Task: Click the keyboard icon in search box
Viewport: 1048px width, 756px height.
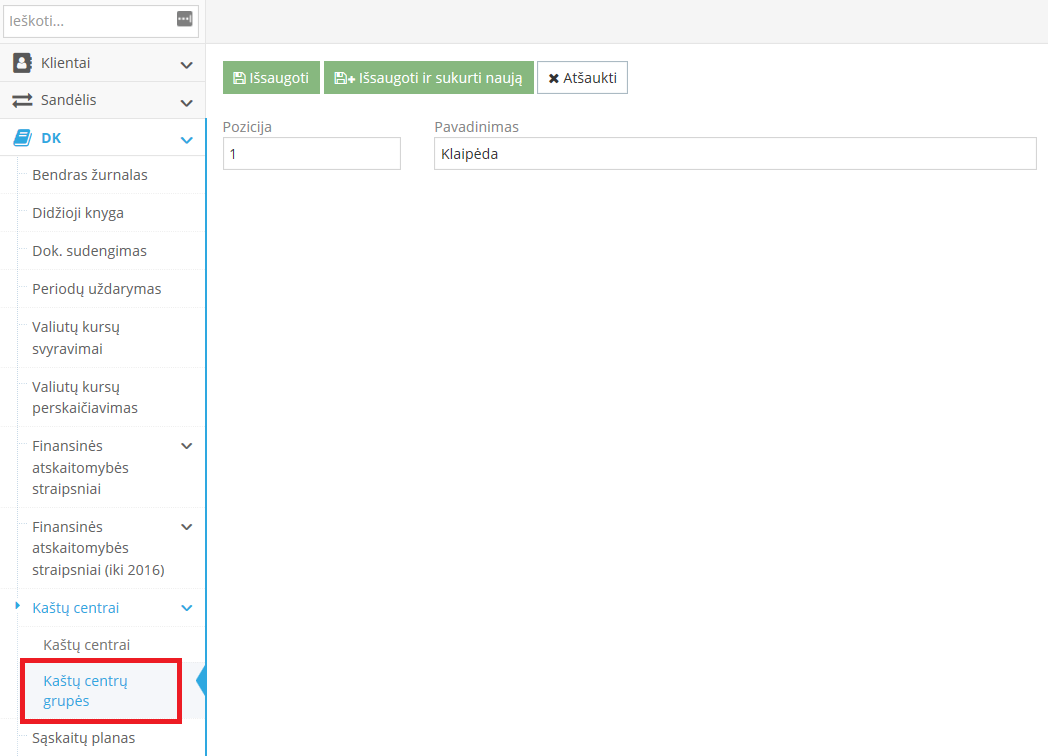Action: tap(184, 19)
